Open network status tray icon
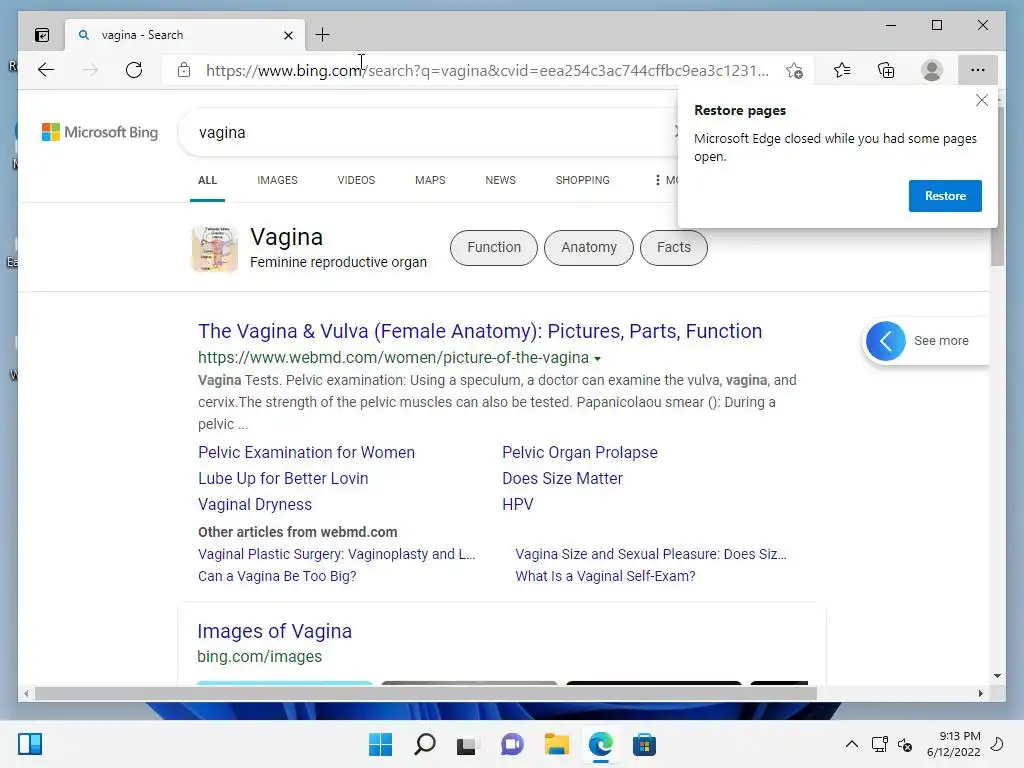This screenshot has width=1024, height=768. [880, 744]
